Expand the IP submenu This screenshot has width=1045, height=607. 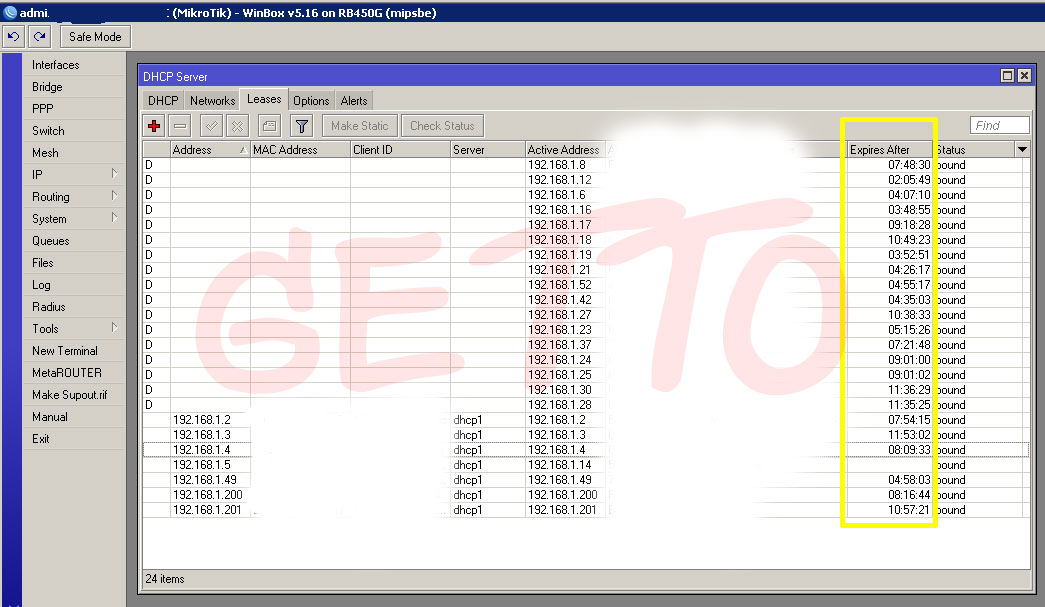[75, 175]
